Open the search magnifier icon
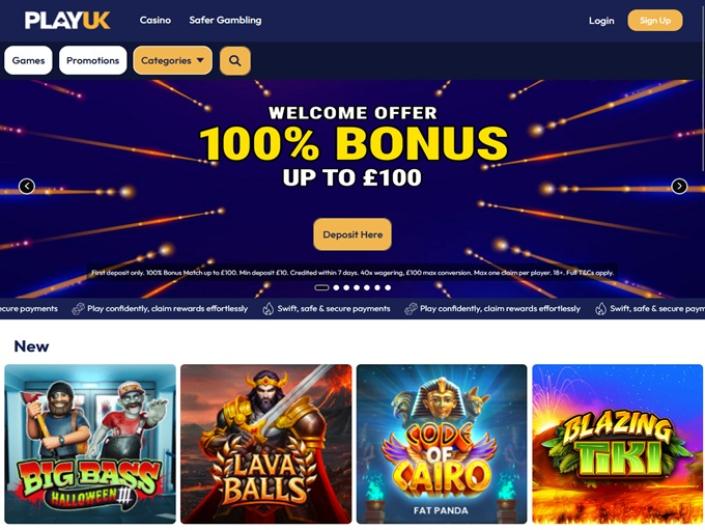Screen dimensions: 705x530 [x=235, y=61]
